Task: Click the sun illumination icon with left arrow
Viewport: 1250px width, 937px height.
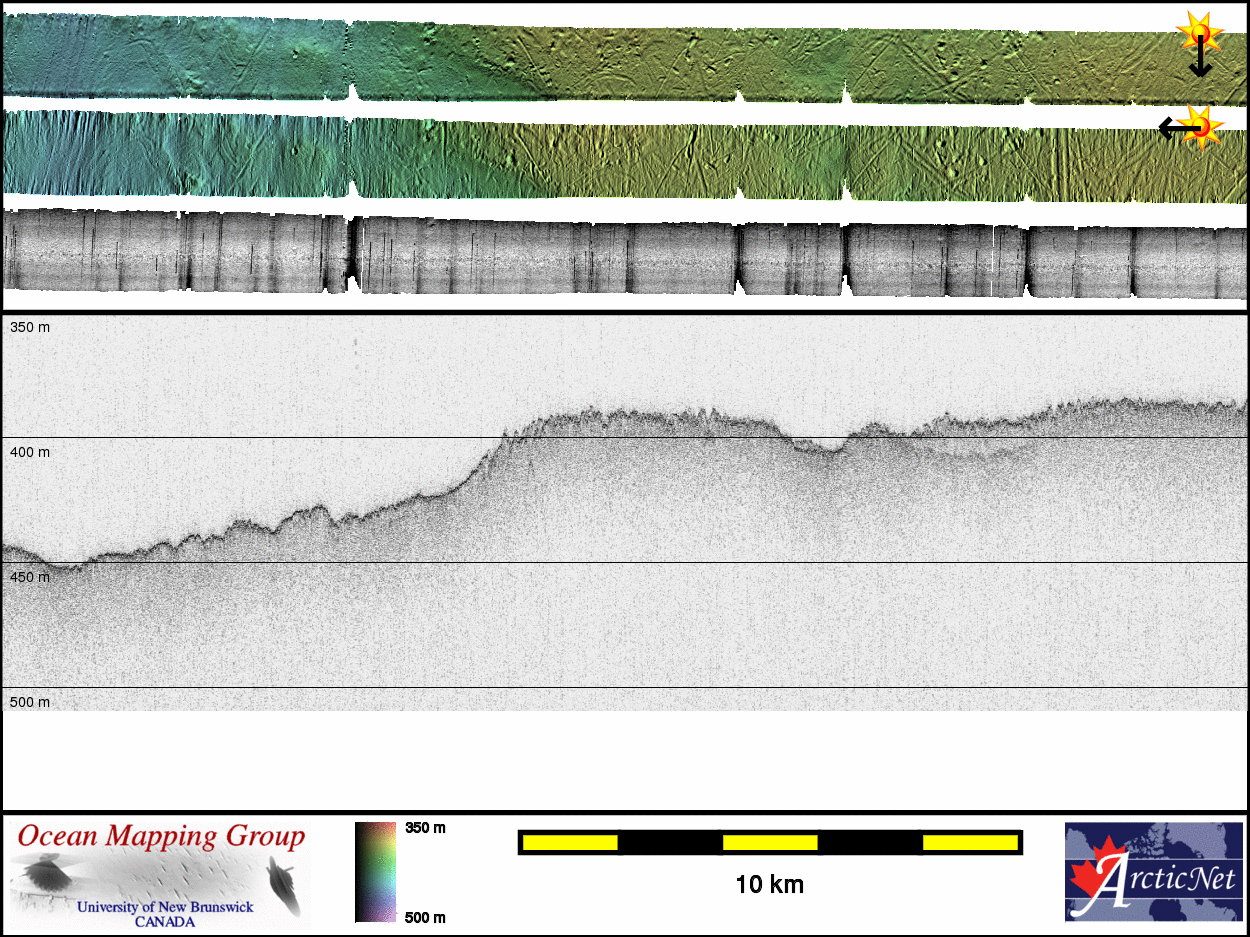Action: click(x=1204, y=126)
